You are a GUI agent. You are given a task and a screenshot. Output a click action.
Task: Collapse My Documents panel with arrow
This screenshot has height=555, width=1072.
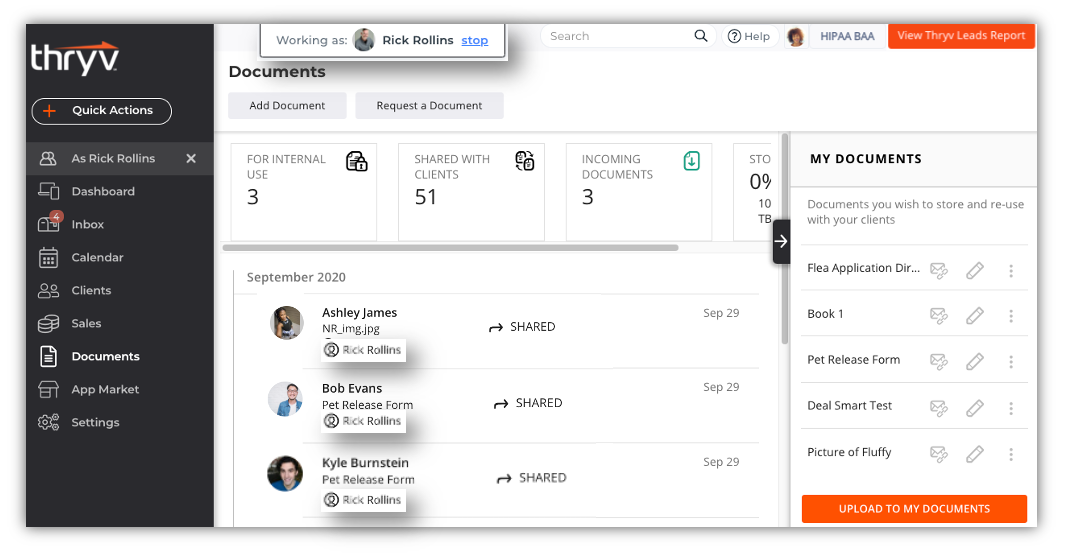[781, 241]
